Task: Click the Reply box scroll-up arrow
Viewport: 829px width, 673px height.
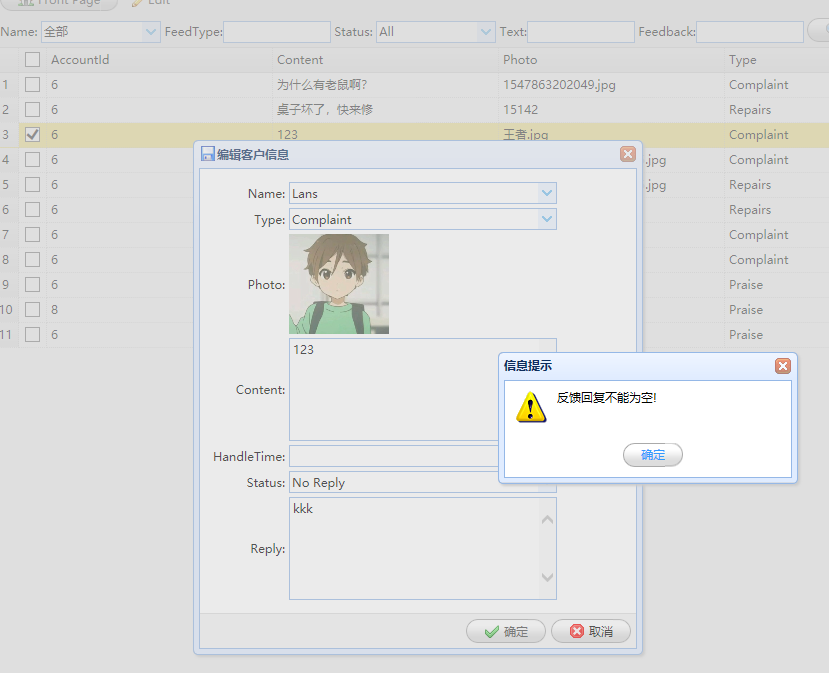Action: 547,519
